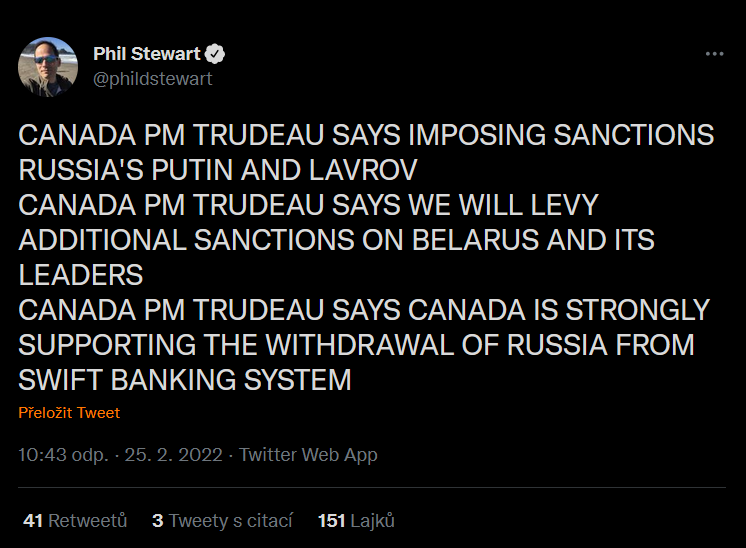The width and height of the screenshot is (746, 548).
Task: Click the blue verified badge
Action: click(x=215, y=54)
